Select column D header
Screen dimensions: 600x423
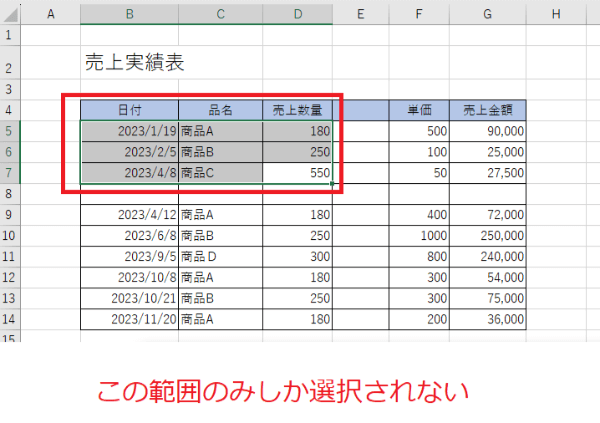click(298, 14)
